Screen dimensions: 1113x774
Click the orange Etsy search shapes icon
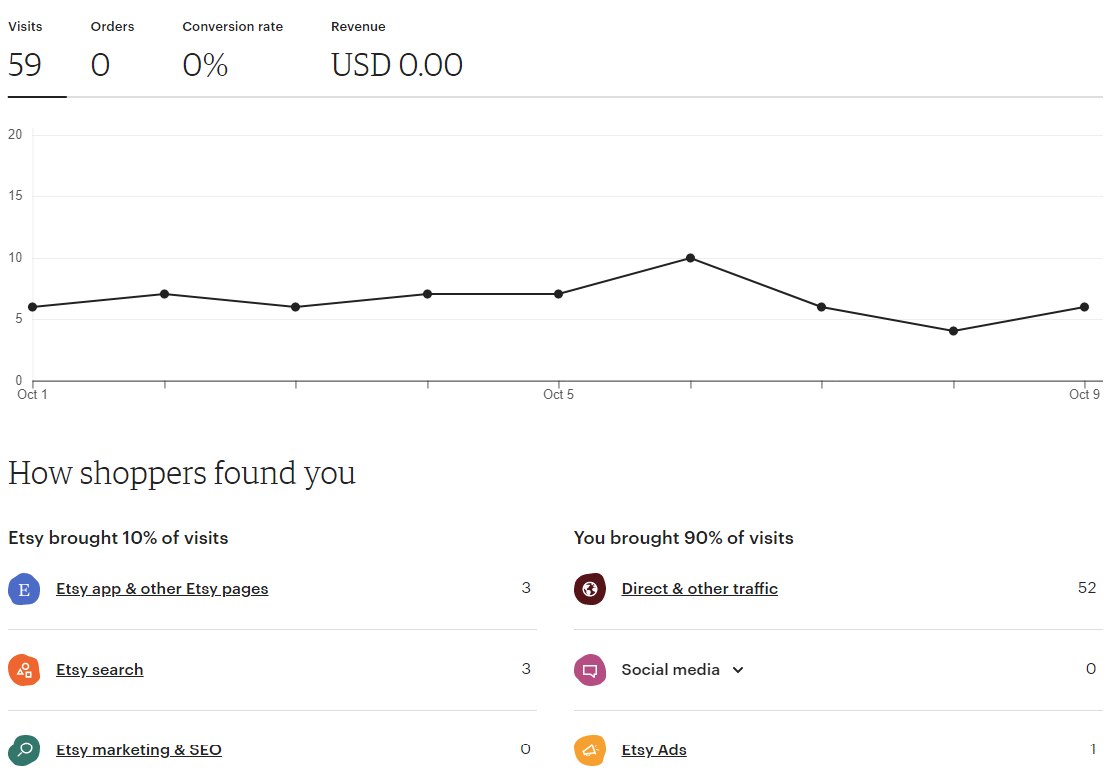point(24,670)
